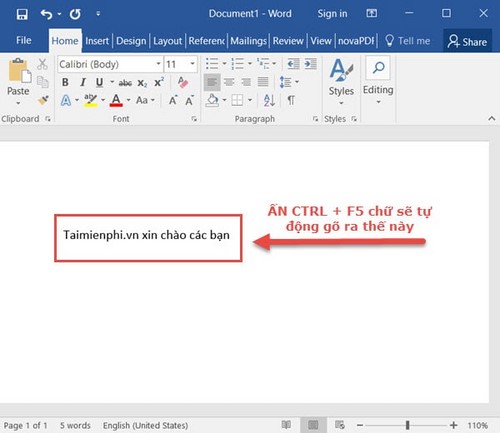Image resolution: width=500 pixels, height=433 pixels.
Task: Zoom in with the plus button
Action: [453, 425]
